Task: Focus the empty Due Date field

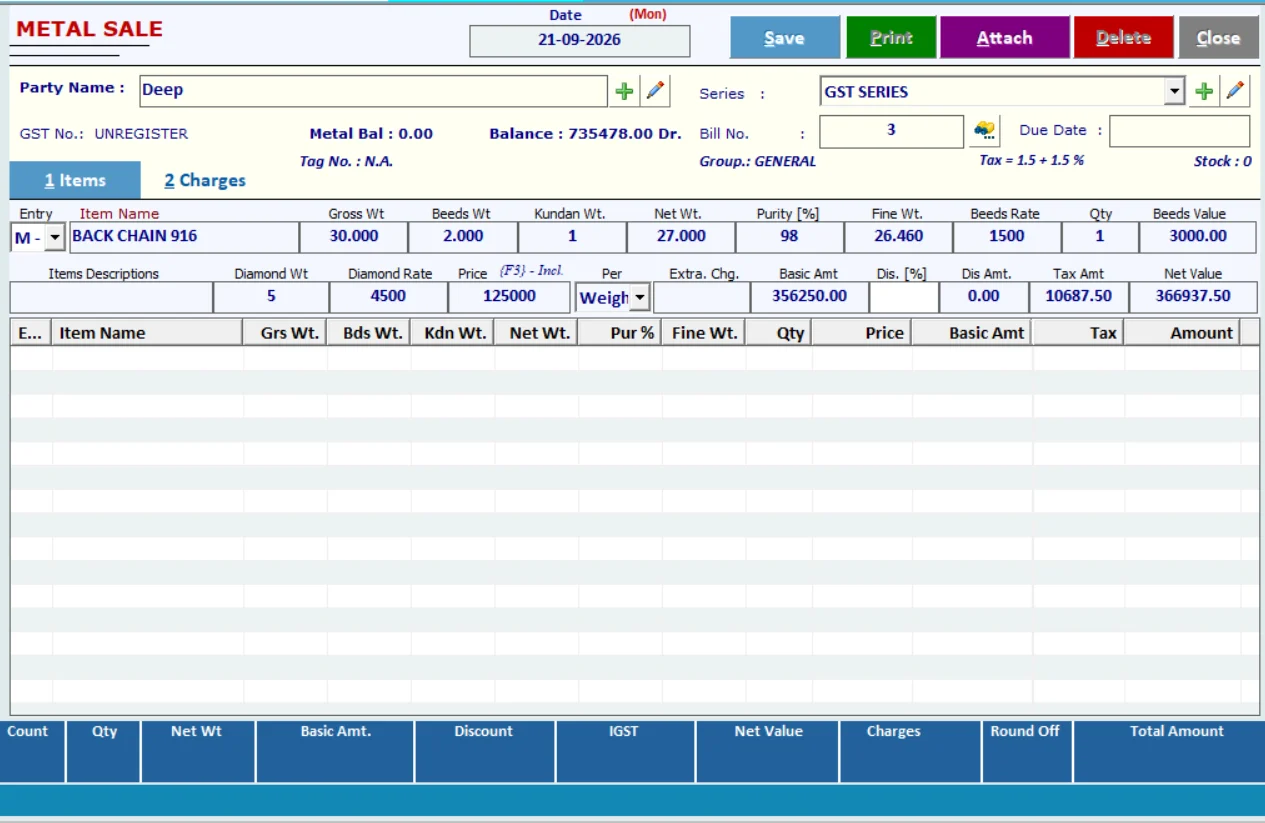Action: [1179, 131]
